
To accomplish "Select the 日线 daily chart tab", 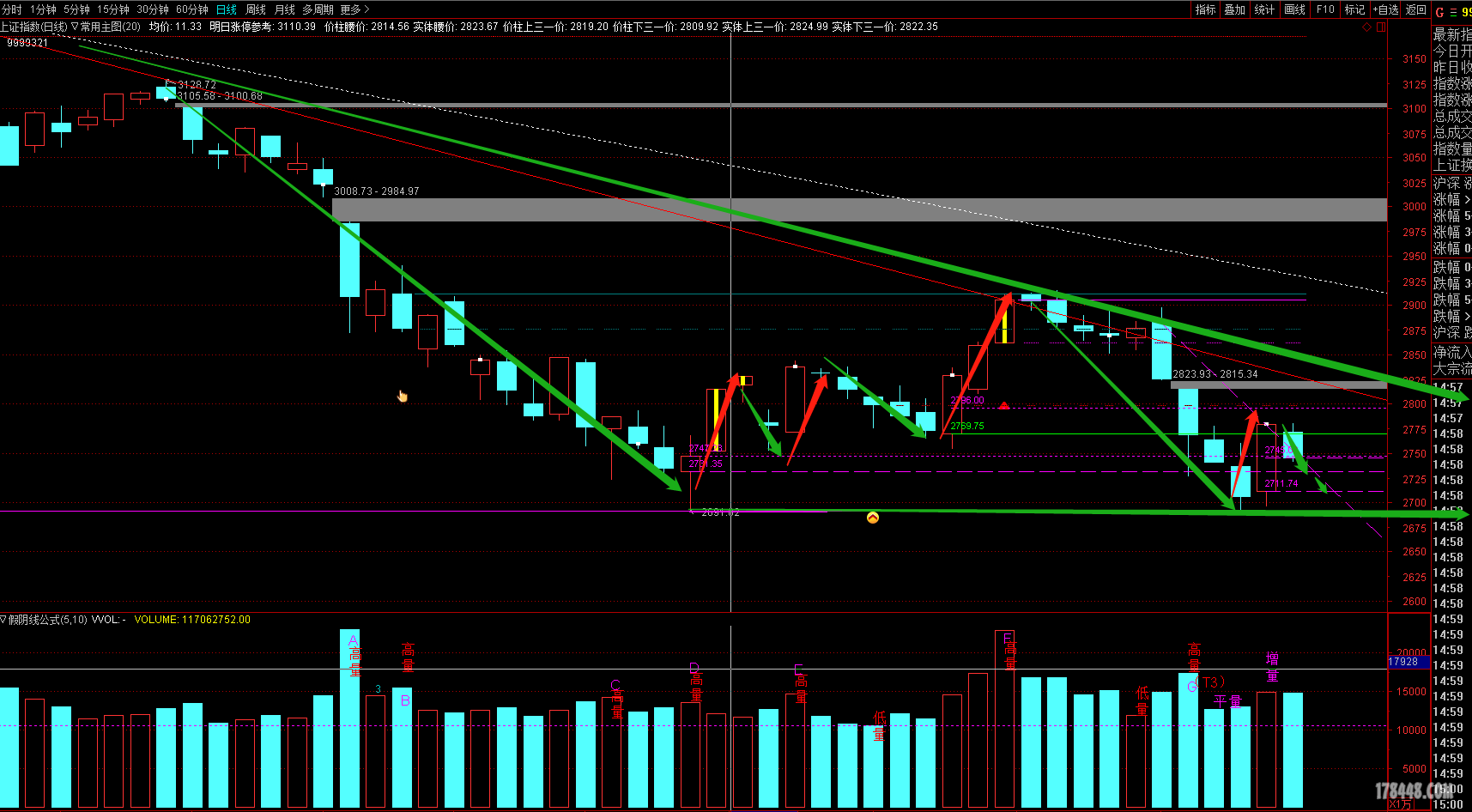I will pos(227,9).
